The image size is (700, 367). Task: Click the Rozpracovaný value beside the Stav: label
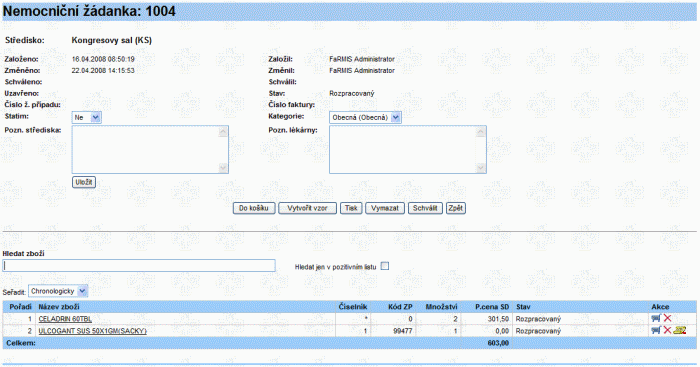click(x=352, y=93)
